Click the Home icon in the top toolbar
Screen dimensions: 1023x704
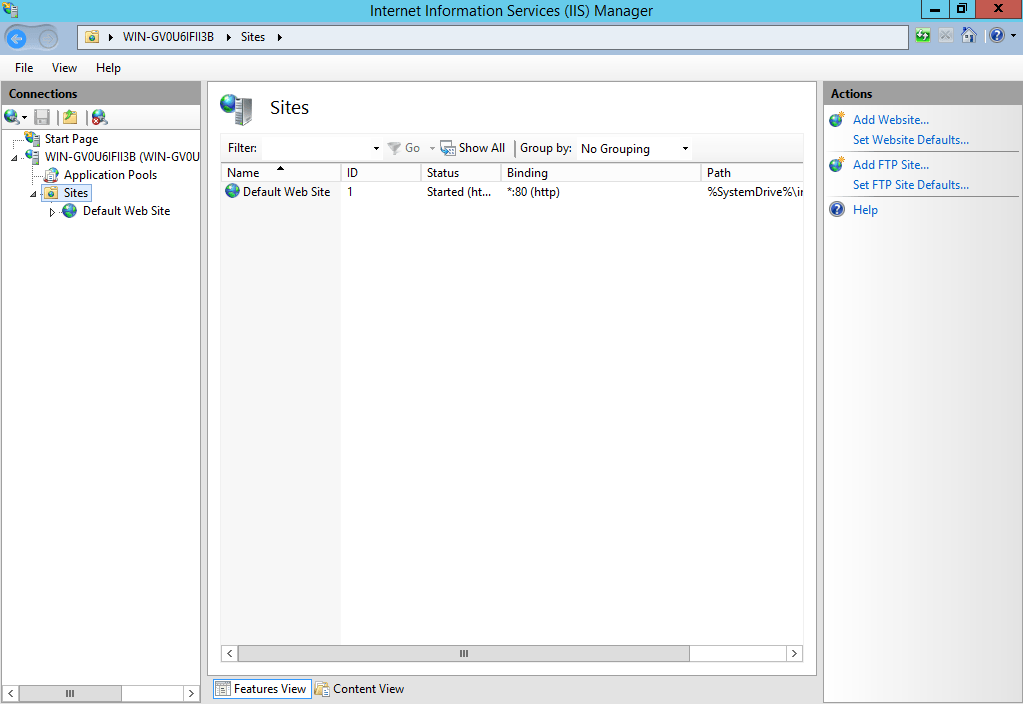[x=969, y=35]
